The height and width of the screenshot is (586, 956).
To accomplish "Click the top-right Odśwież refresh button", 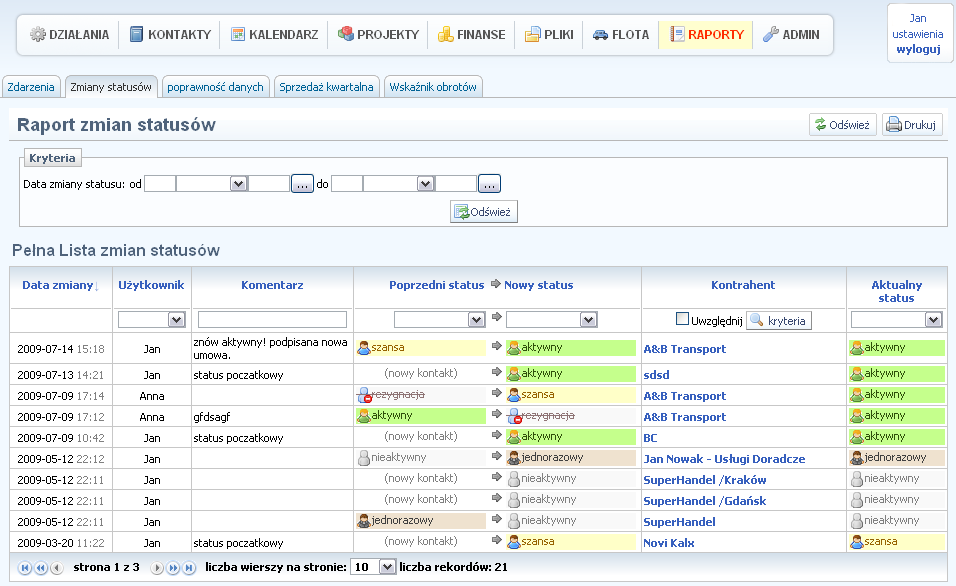I will click(x=843, y=125).
